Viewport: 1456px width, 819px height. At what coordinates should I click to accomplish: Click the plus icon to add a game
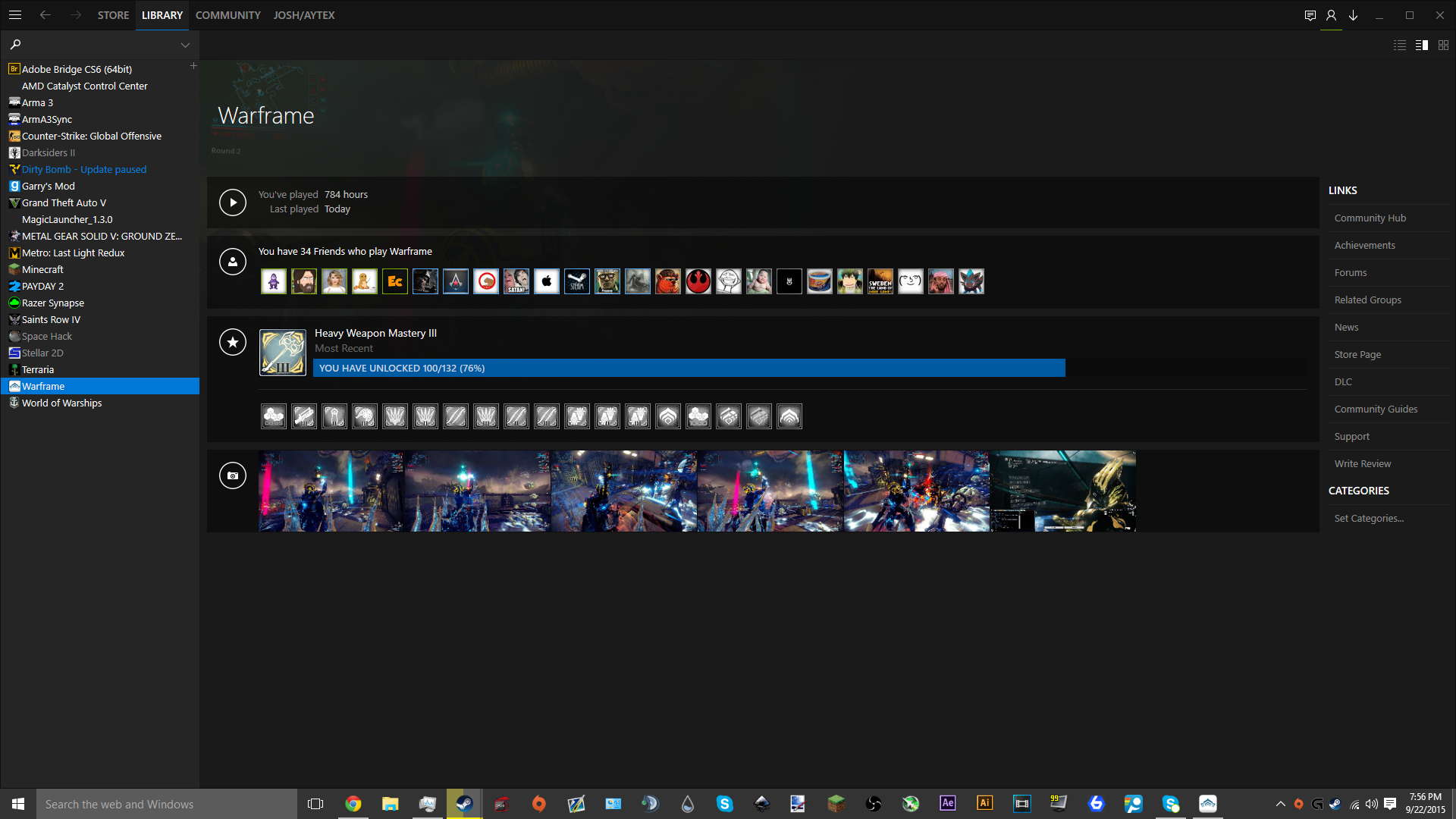[193, 66]
